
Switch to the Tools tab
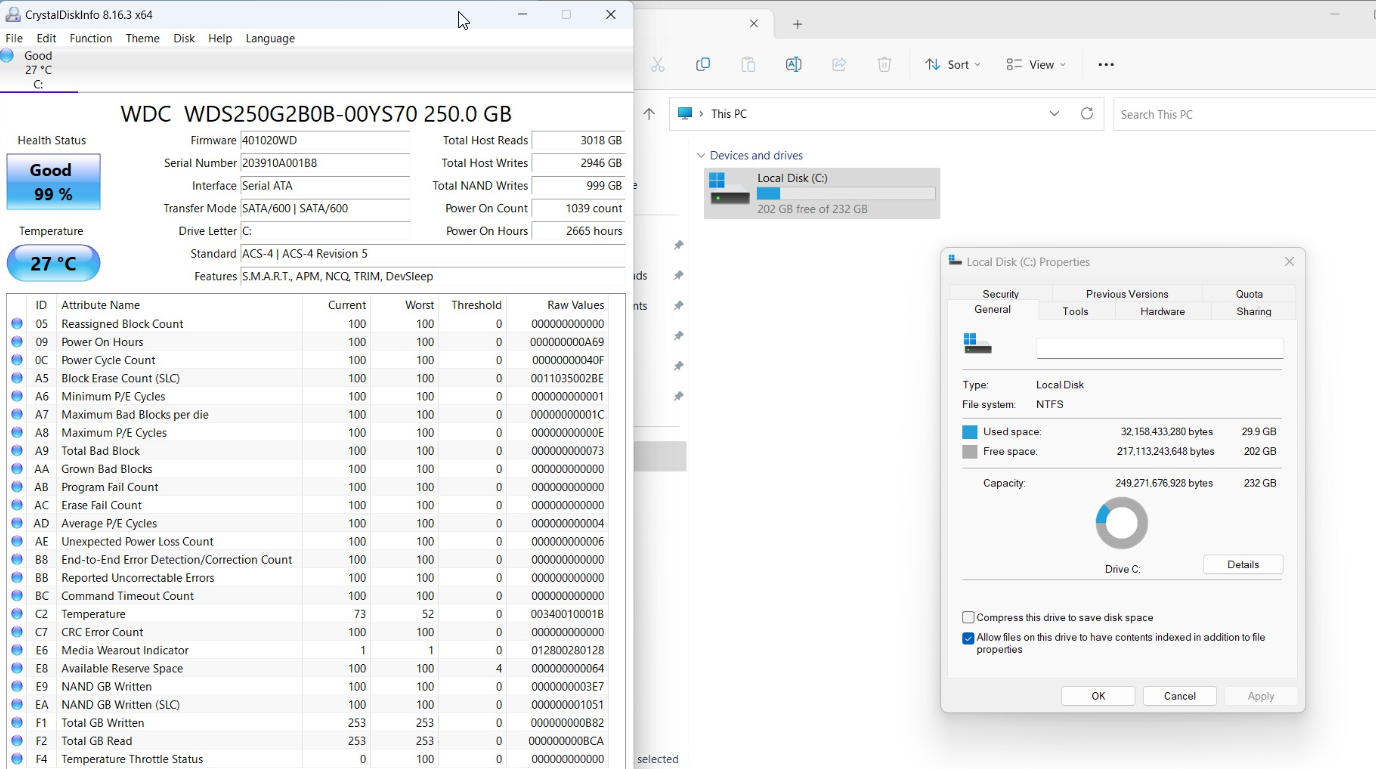click(1075, 311)
